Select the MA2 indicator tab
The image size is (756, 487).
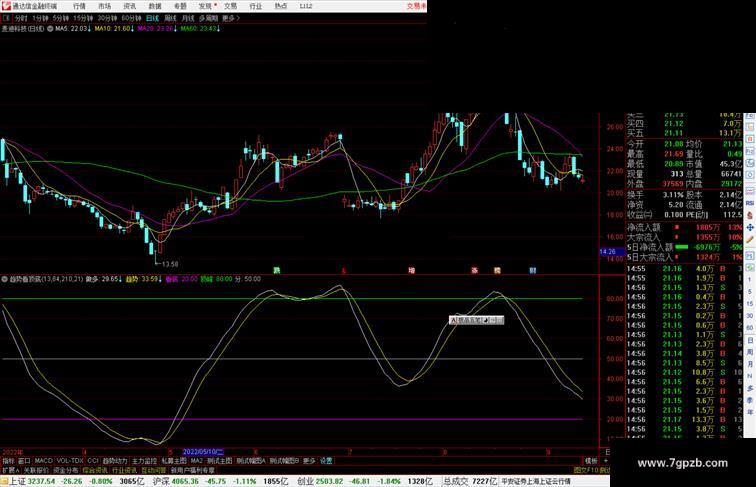(196, 461)
